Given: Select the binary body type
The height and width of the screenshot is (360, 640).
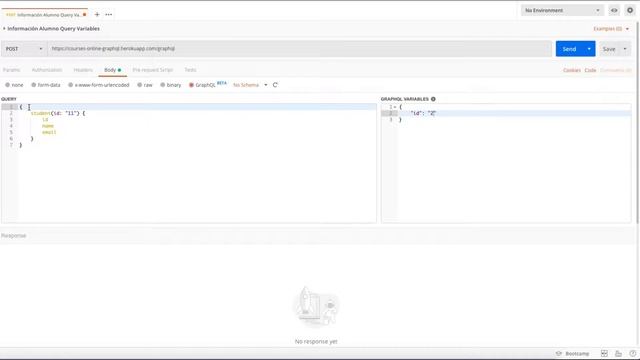Looking at the screenshot, I should 171,85.
